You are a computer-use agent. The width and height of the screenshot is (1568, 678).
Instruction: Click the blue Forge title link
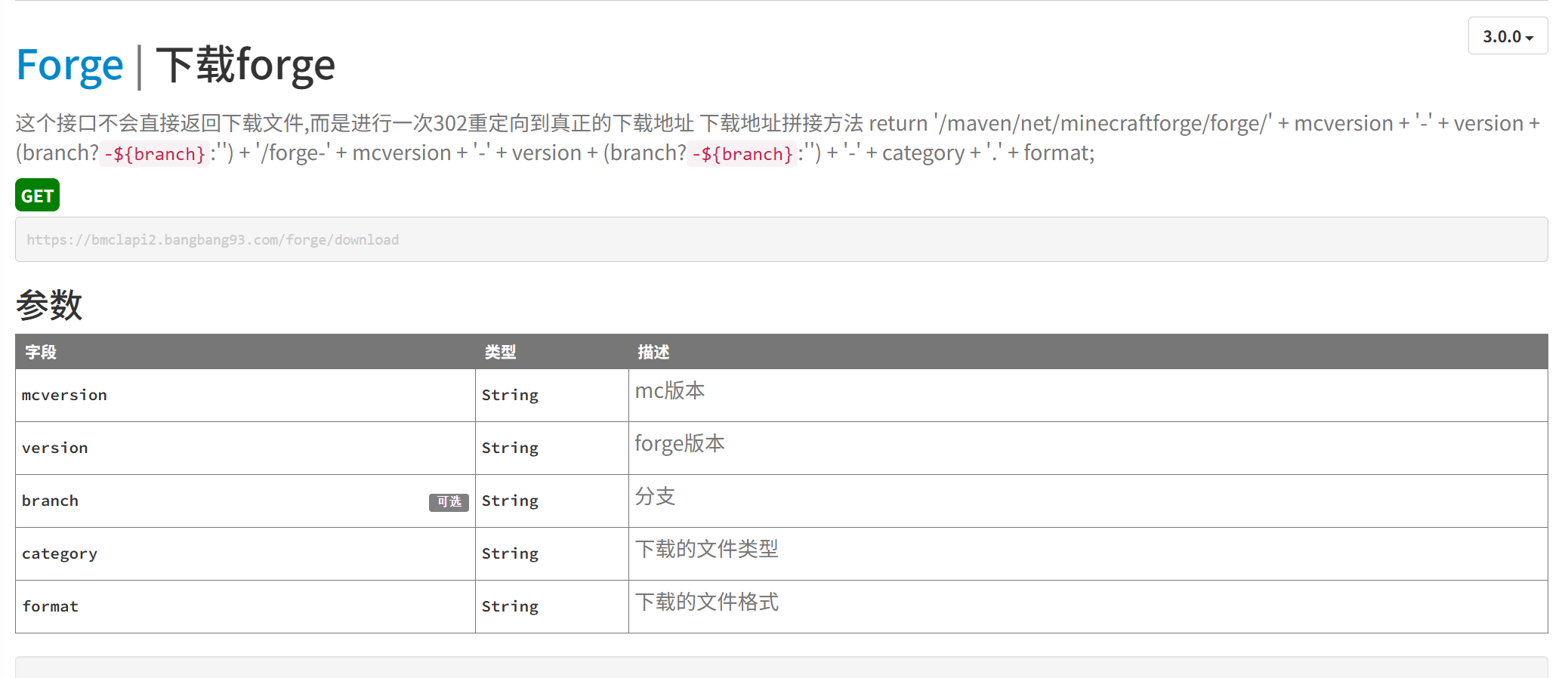point(69,65)
